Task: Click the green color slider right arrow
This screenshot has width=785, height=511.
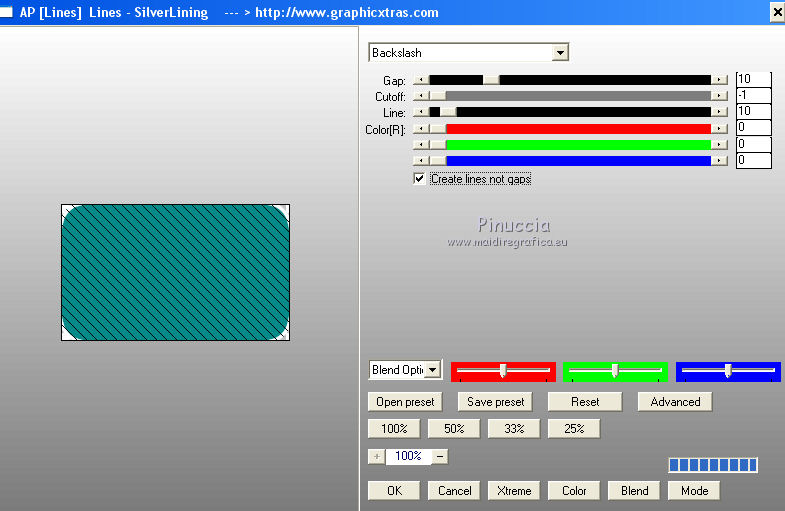Action: pyautogui.click(x=719, y=145)
